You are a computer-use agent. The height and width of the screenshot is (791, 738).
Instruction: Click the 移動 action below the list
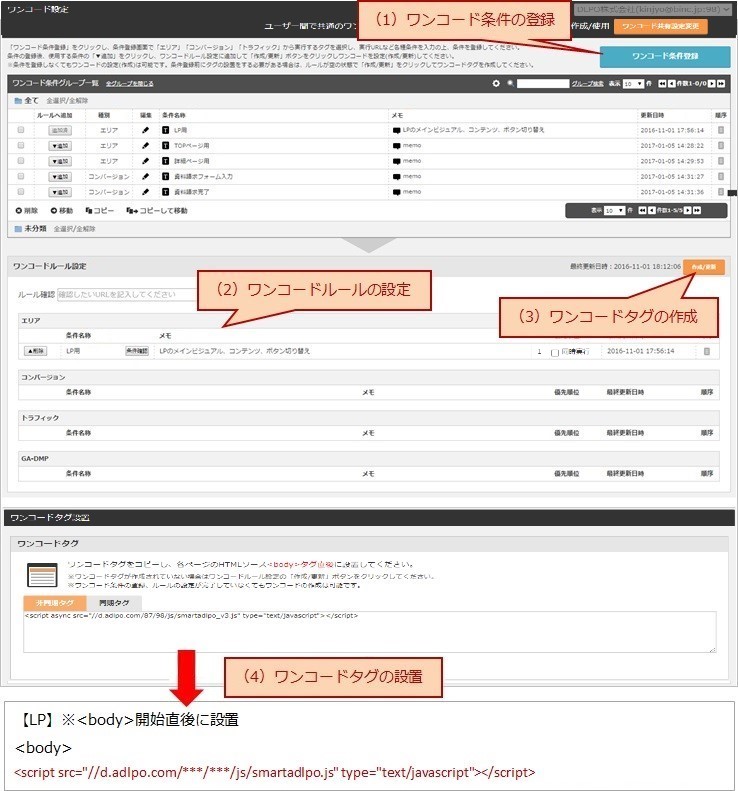coord(62,210)
